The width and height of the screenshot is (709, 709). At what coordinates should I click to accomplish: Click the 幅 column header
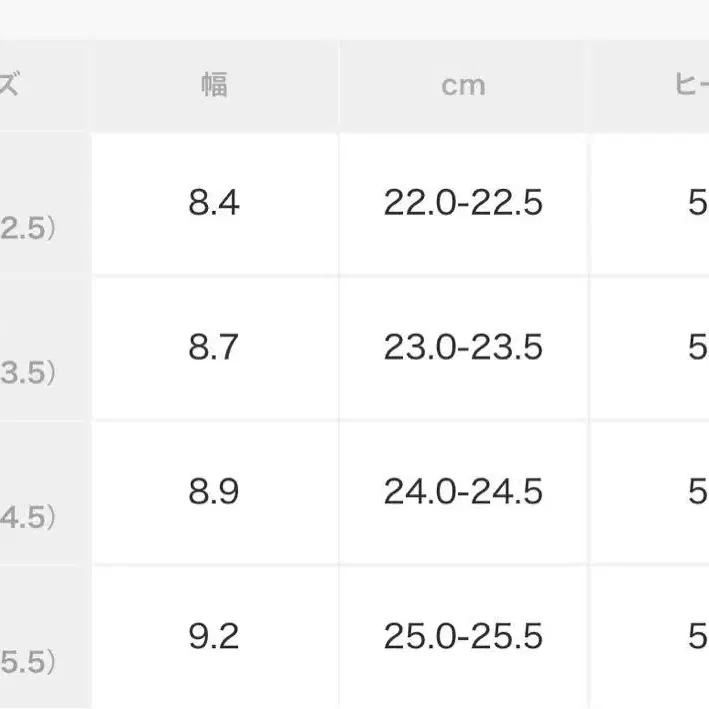coord(214,86)
